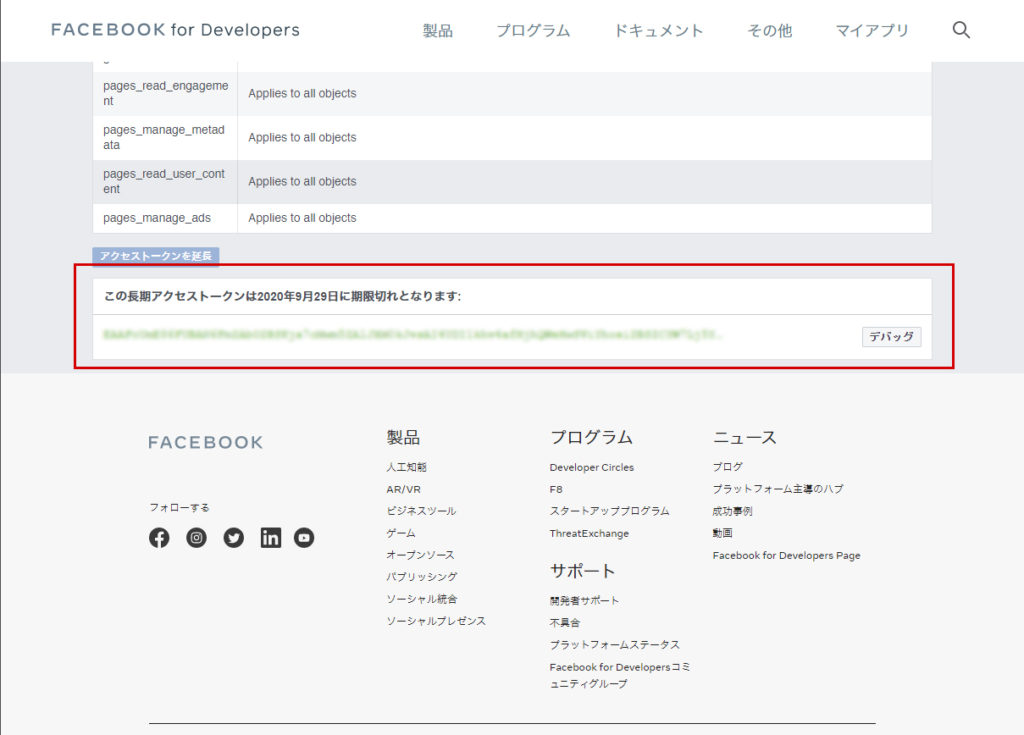This screenshot has width=1024, height=735.
Task: Select the blurred long-lived access token text
Action: pyautogui.click(x=412, y=336)
